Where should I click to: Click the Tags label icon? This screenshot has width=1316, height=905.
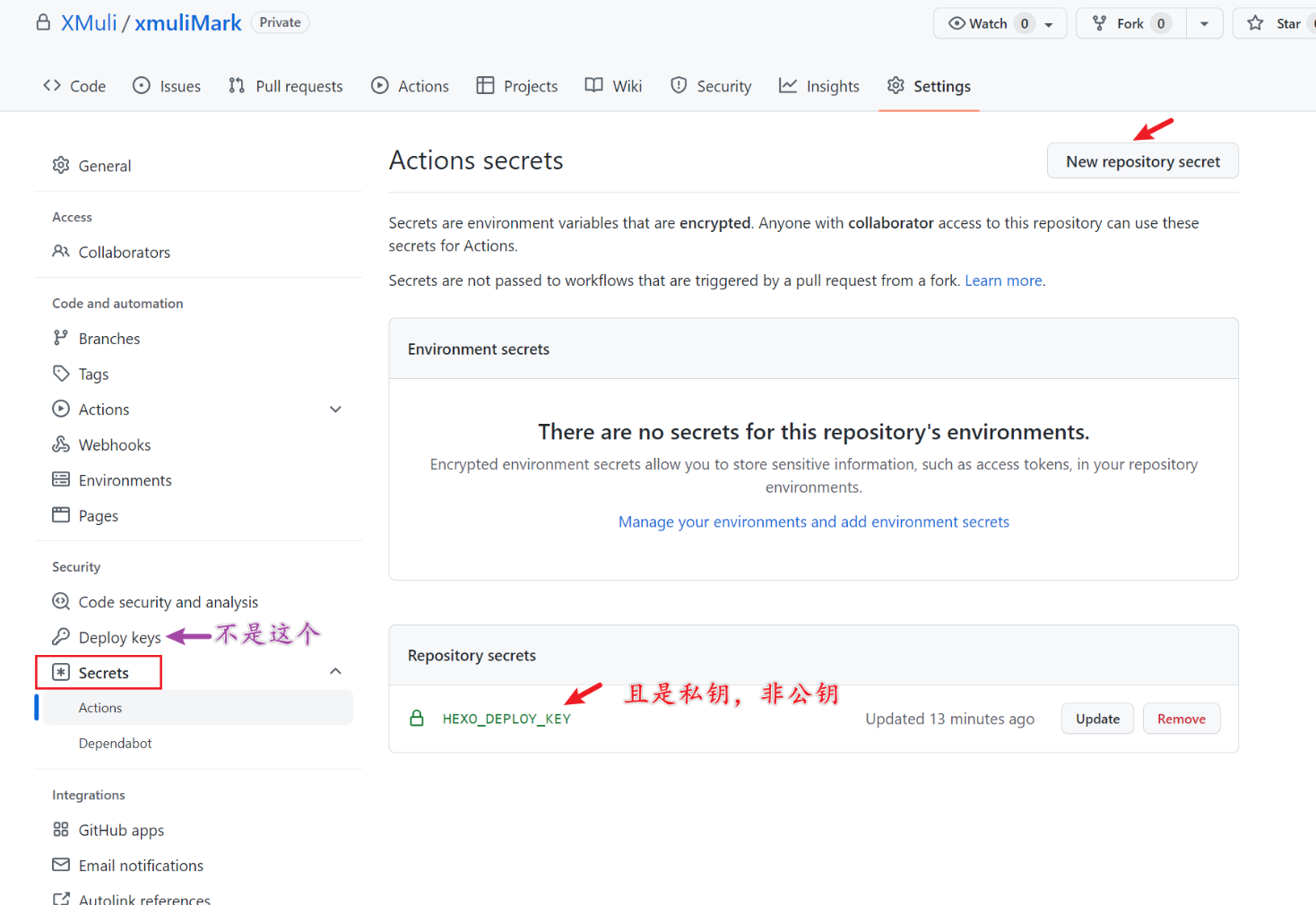tap(61, 374)
